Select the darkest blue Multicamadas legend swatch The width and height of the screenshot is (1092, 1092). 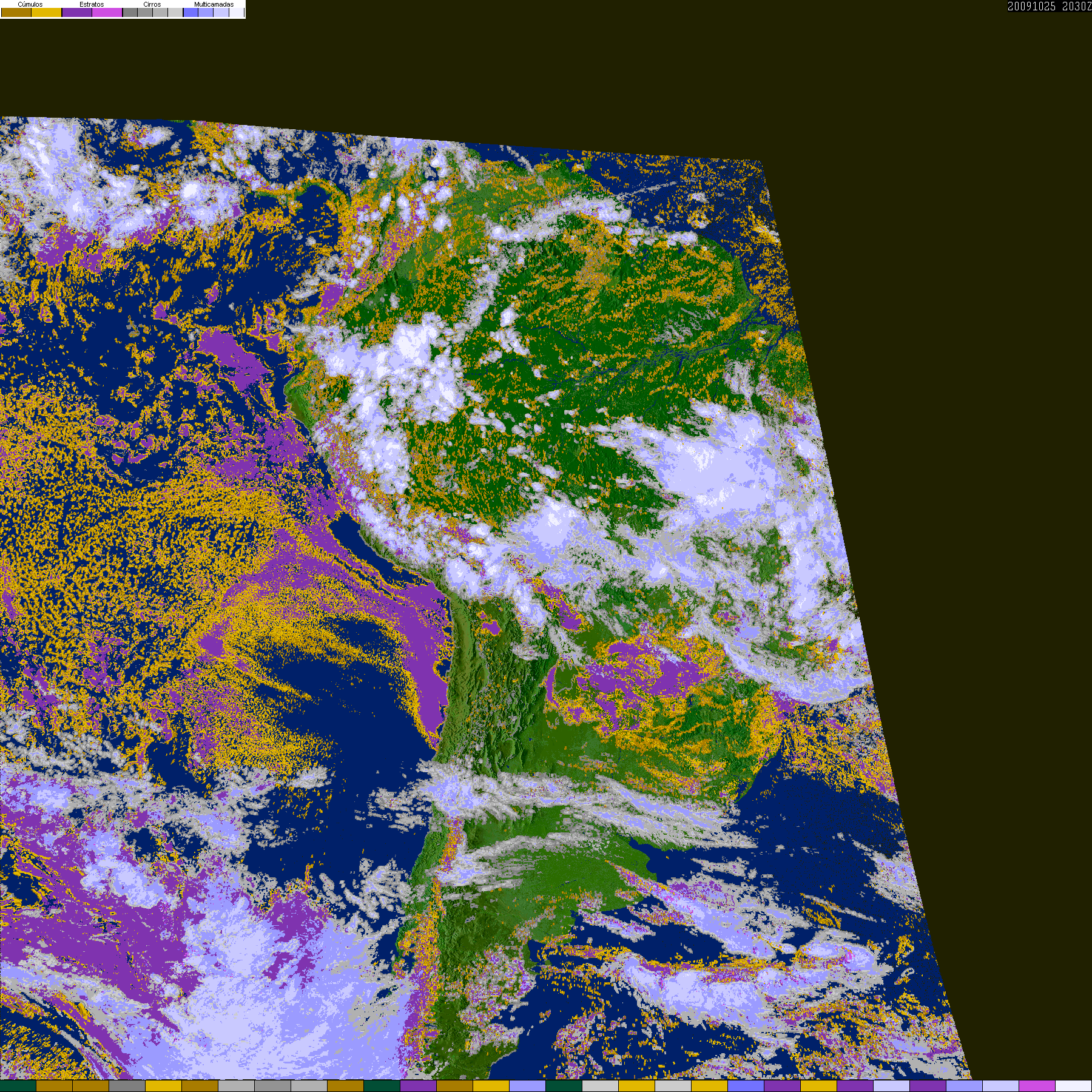190,12
